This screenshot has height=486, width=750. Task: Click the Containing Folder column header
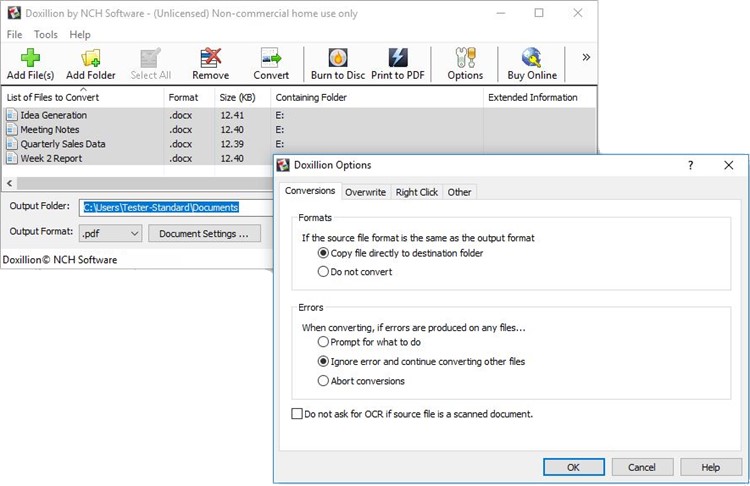(376, 97)
